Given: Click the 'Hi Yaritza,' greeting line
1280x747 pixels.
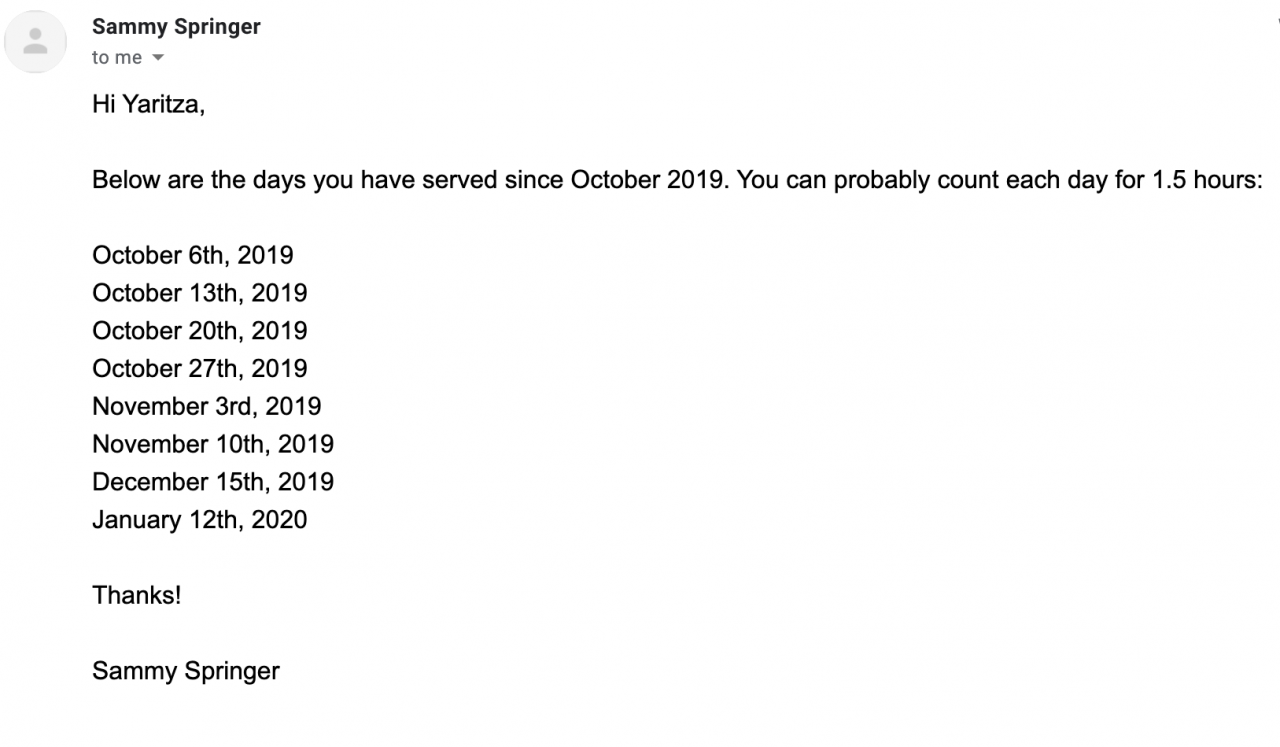Looking at the screenshot, I should pyautogui.click(x=148, y=105).
